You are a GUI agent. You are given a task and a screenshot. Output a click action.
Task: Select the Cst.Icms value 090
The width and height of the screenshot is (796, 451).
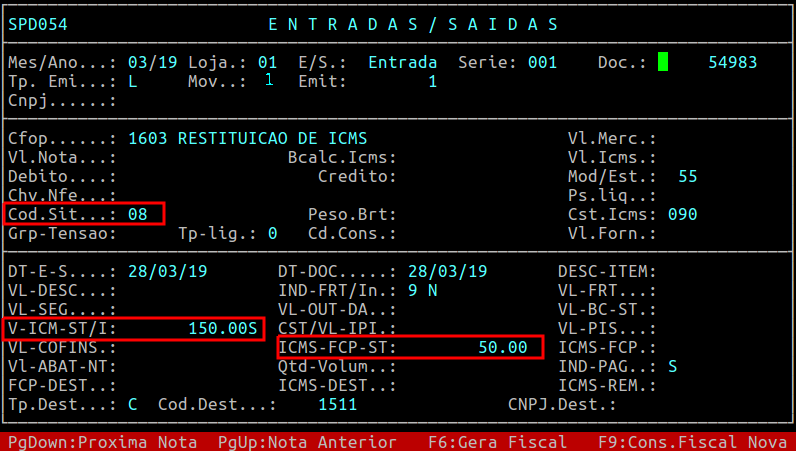pos(682,214)
